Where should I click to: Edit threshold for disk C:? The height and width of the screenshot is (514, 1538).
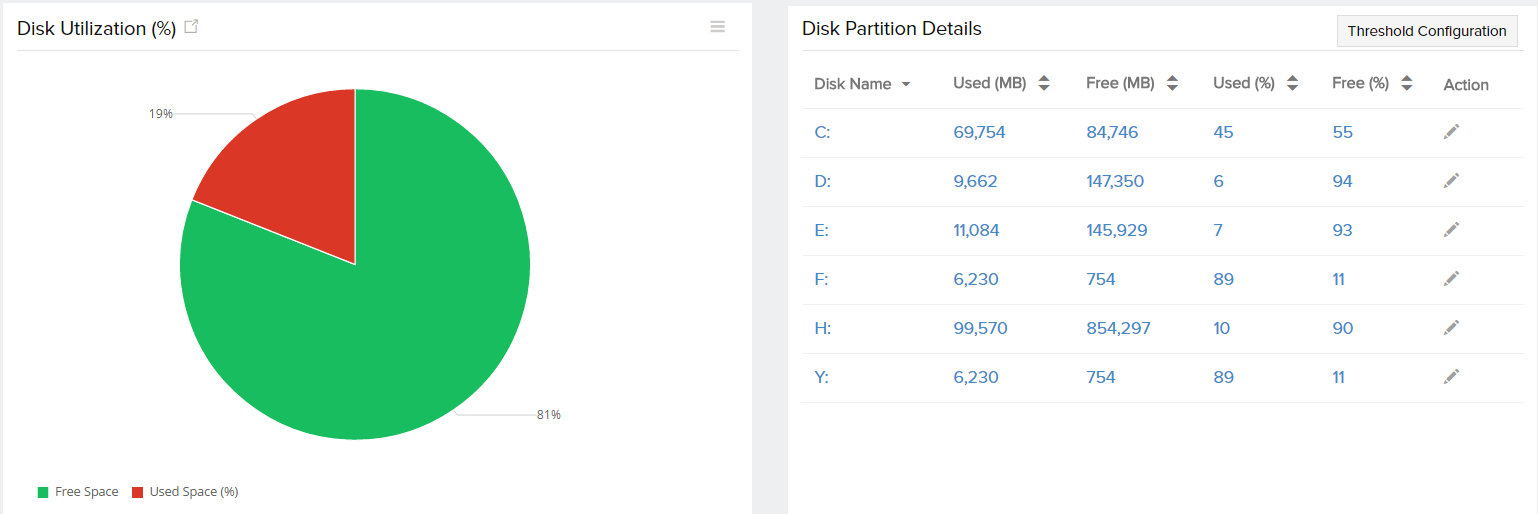1451,132
